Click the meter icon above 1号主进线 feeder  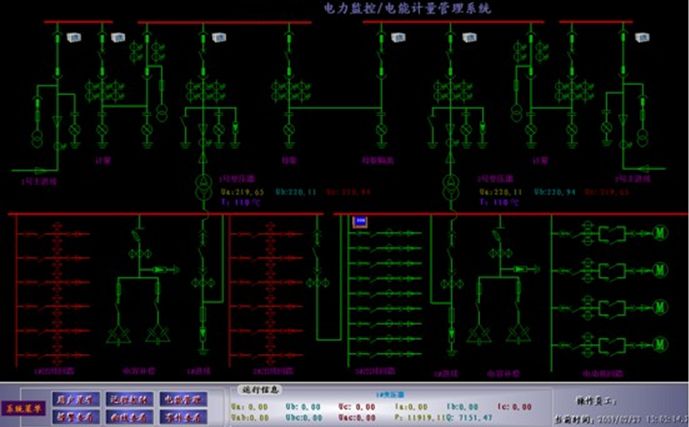(x=74, y=38)
